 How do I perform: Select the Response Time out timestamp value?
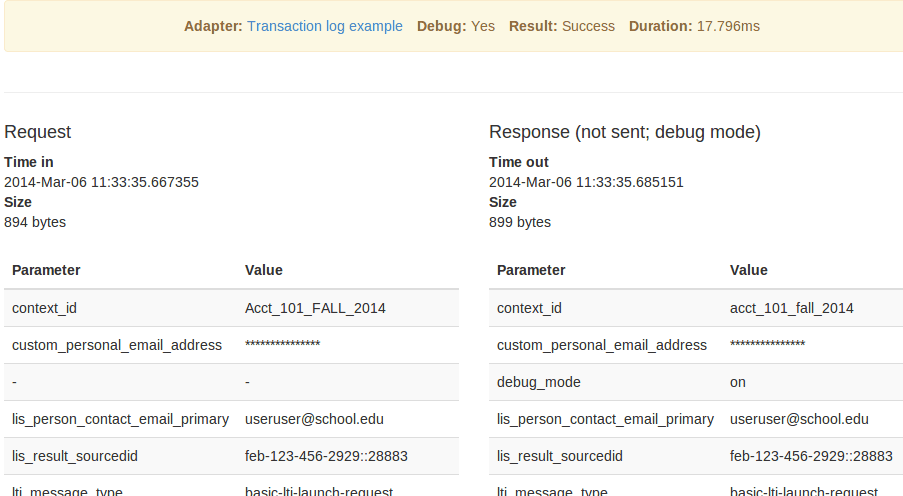point(586,182)
